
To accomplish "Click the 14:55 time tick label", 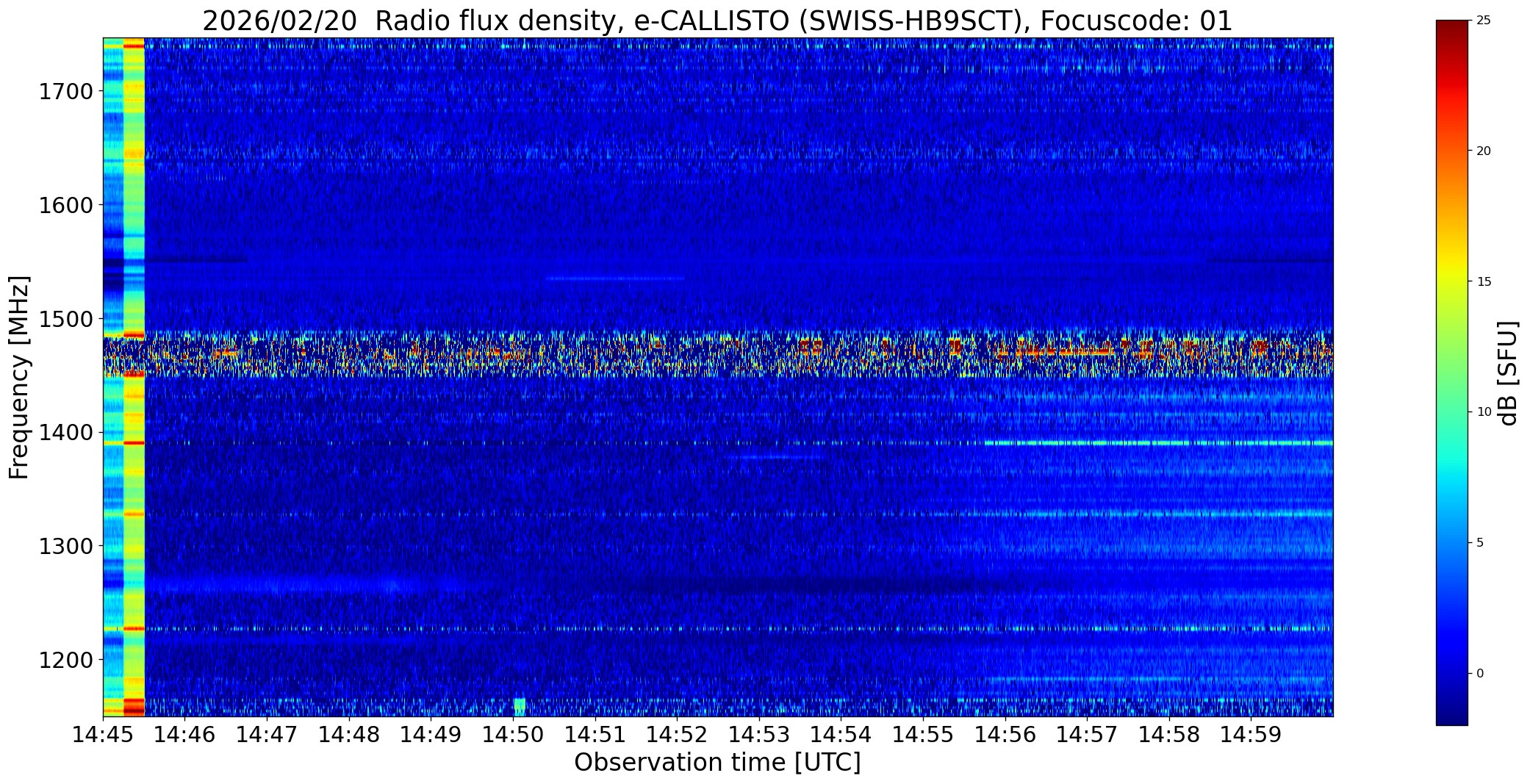I will [x=923, y=734].
